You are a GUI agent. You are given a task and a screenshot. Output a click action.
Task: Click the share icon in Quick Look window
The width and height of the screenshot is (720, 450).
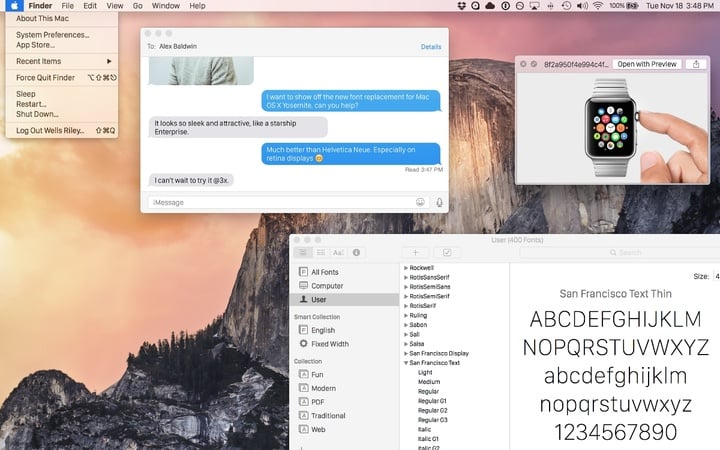click(x=696, y=64)
